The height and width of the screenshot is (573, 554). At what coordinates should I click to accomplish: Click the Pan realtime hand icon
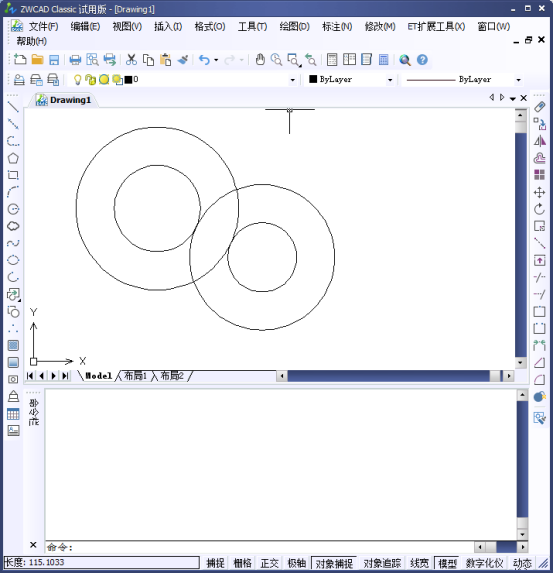pyautogui.click(x=260, y=60)
